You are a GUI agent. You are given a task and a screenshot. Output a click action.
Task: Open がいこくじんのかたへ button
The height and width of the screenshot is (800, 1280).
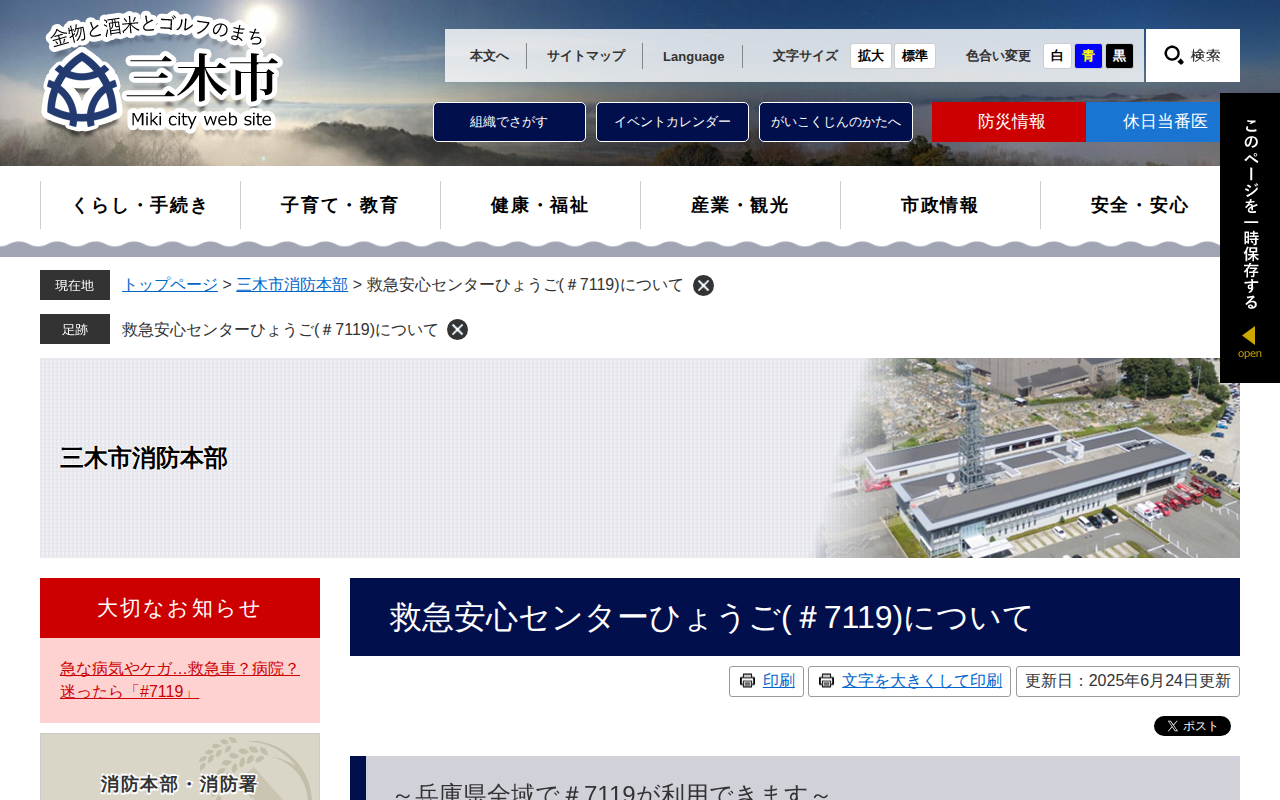click(x=836, y=122)
